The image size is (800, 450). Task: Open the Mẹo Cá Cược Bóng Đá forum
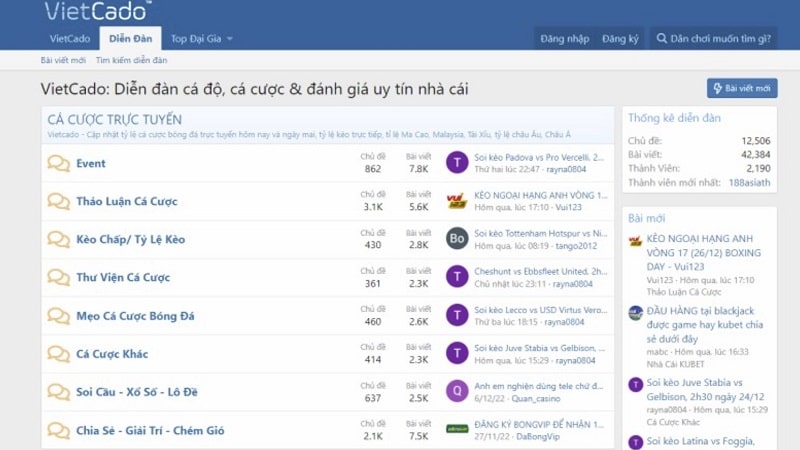click(135, 316)
